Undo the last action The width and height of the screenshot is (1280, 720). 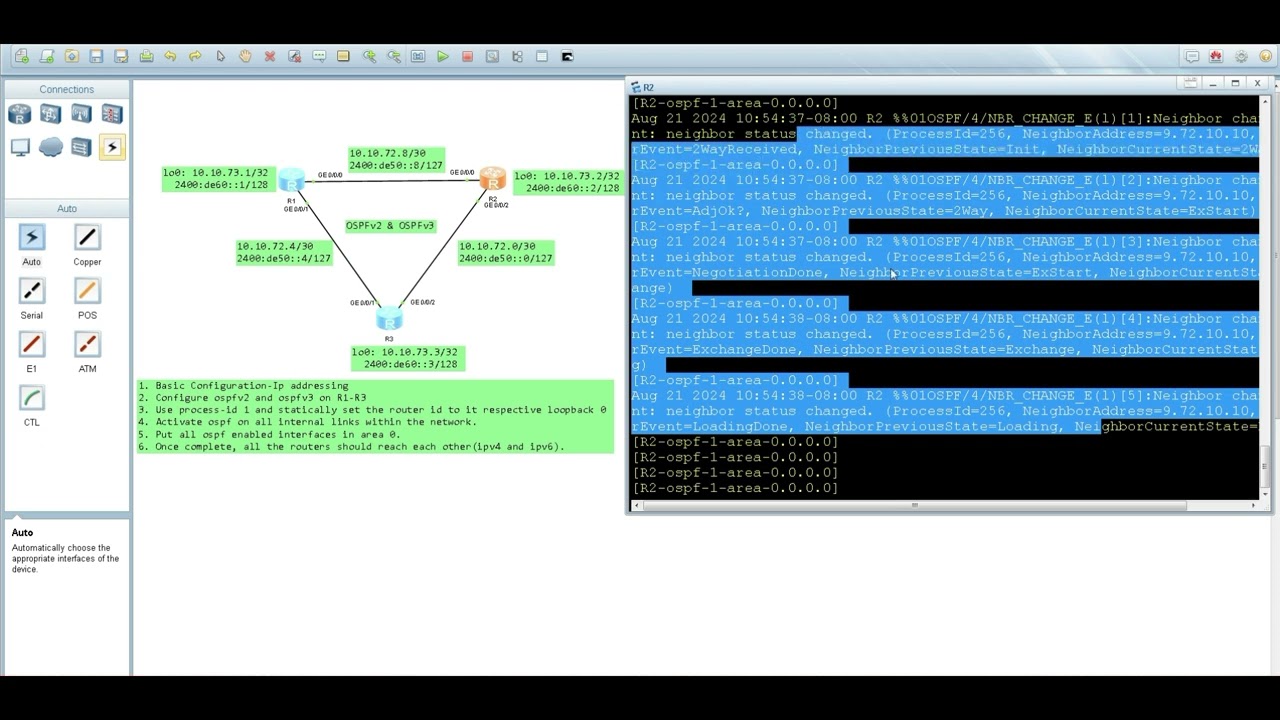[170, 57]
